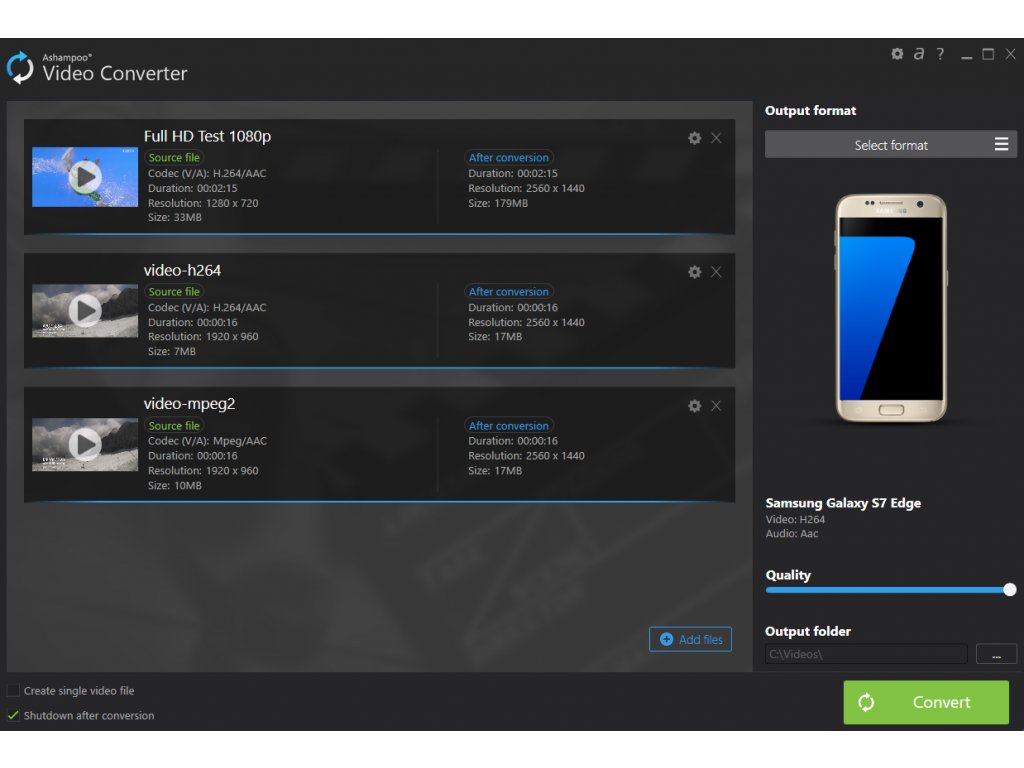Uncheck Shutdown after conversion

(14, 716)
